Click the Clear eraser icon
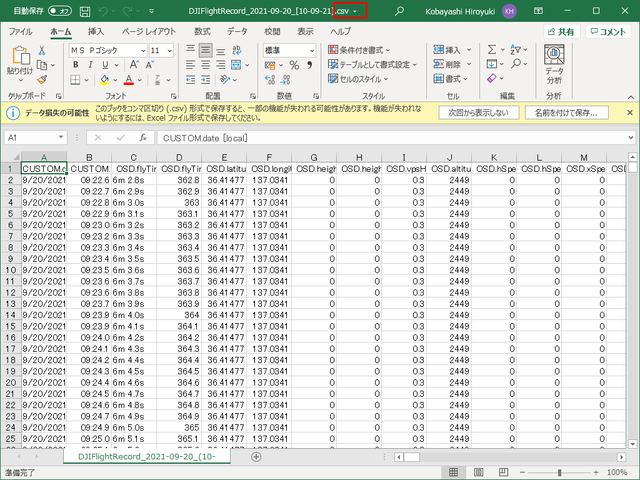The image size is (640, 480). tap(492, 78)
